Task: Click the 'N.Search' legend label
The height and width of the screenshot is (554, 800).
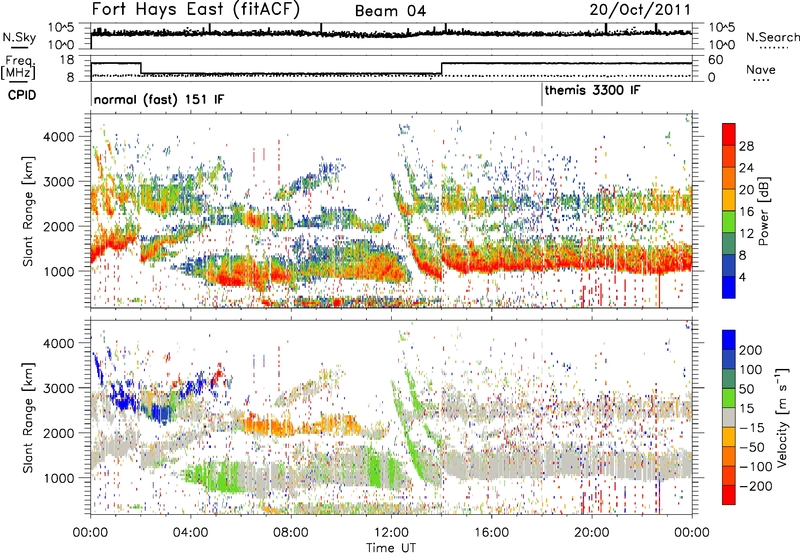Action: pyautogui.click(x=772, y=37)
